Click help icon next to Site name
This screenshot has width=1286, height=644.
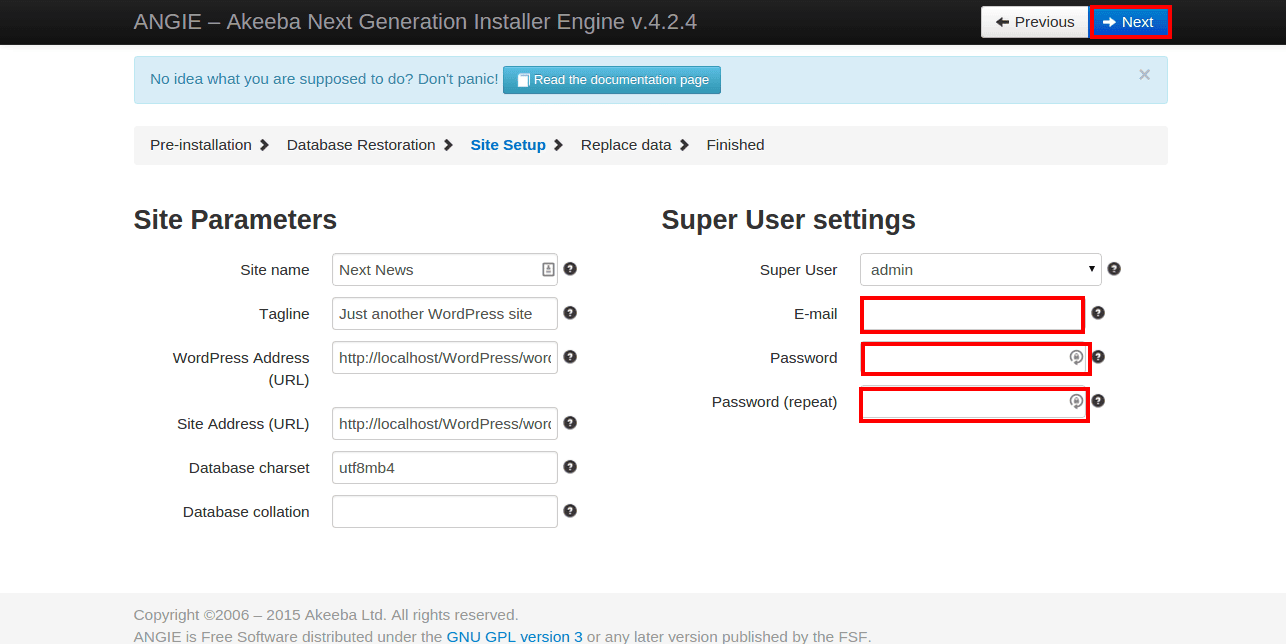click(570, 269)
